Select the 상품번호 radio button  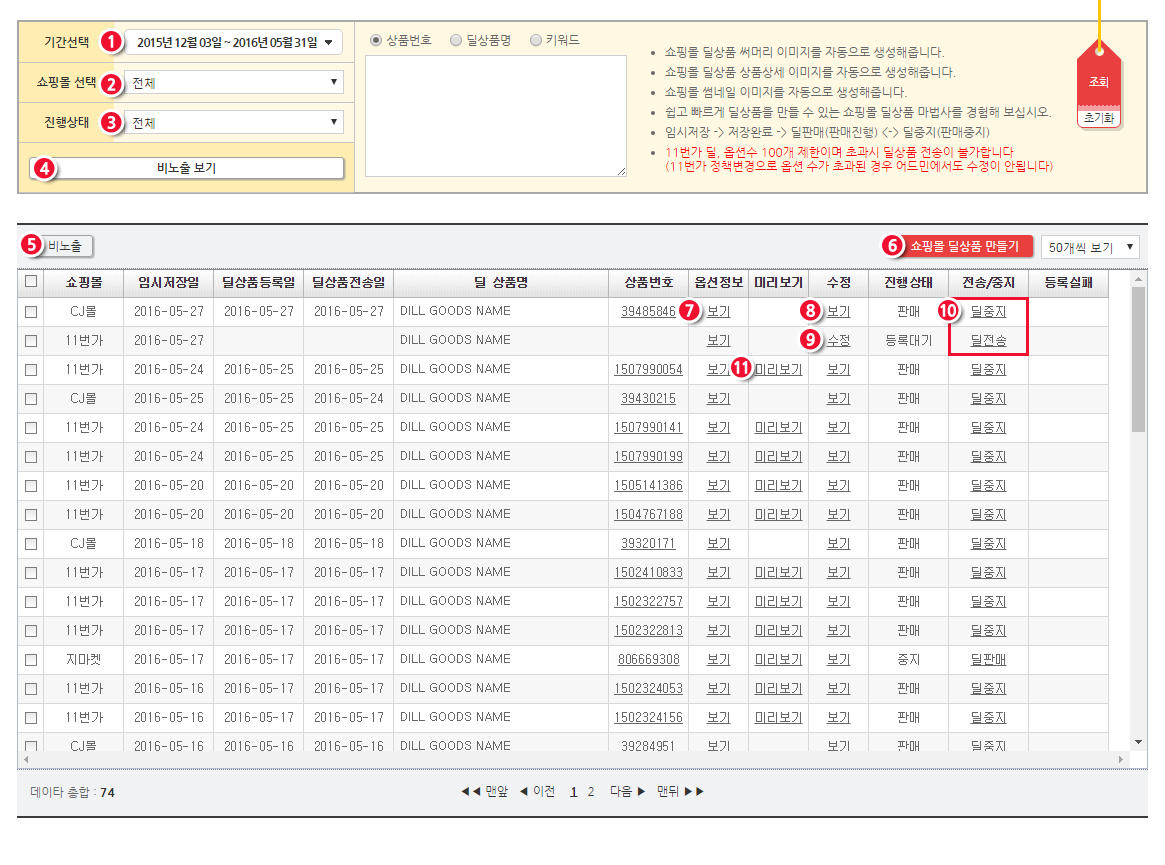376,40
